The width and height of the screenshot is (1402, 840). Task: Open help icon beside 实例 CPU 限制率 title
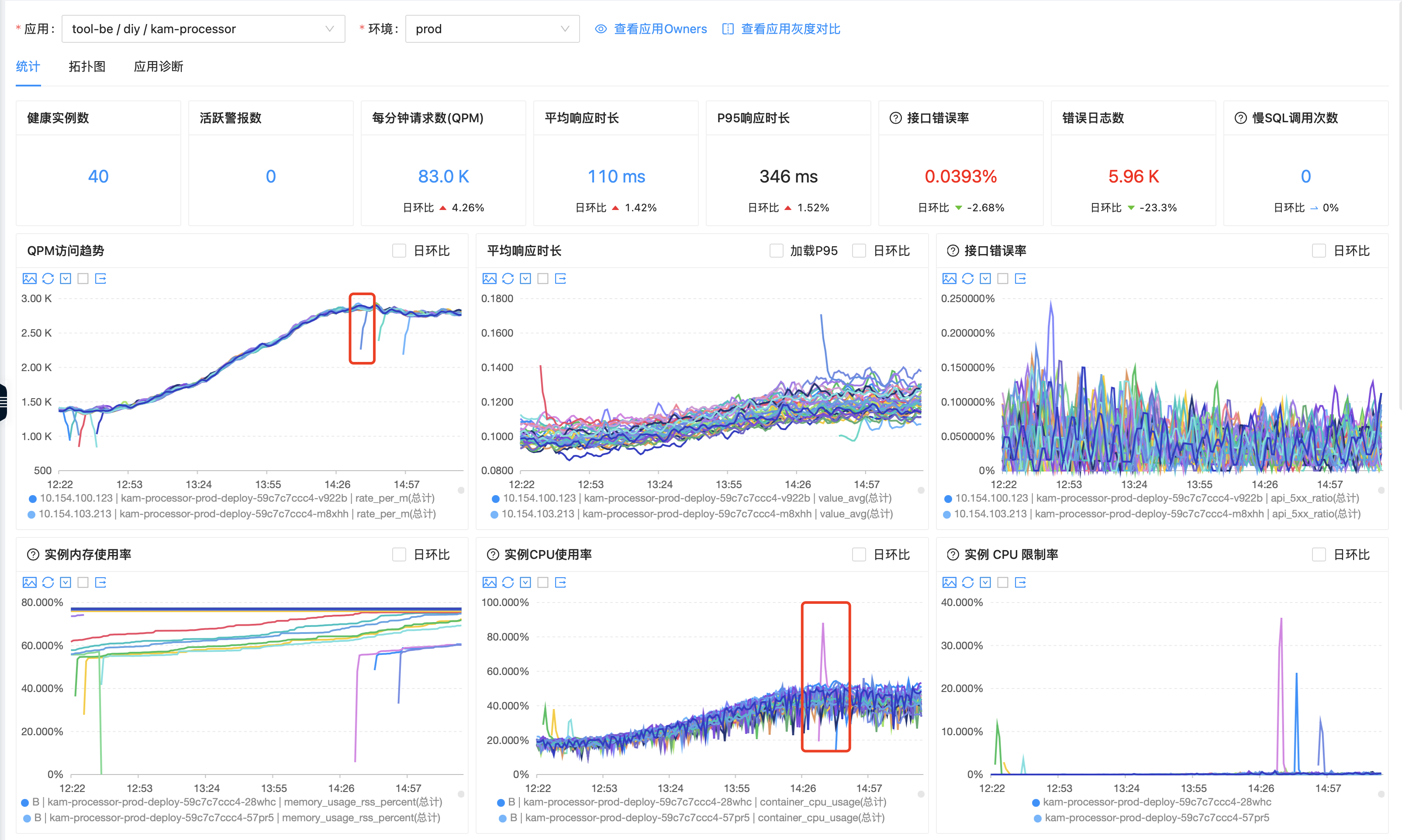click(x=953, y=555)
